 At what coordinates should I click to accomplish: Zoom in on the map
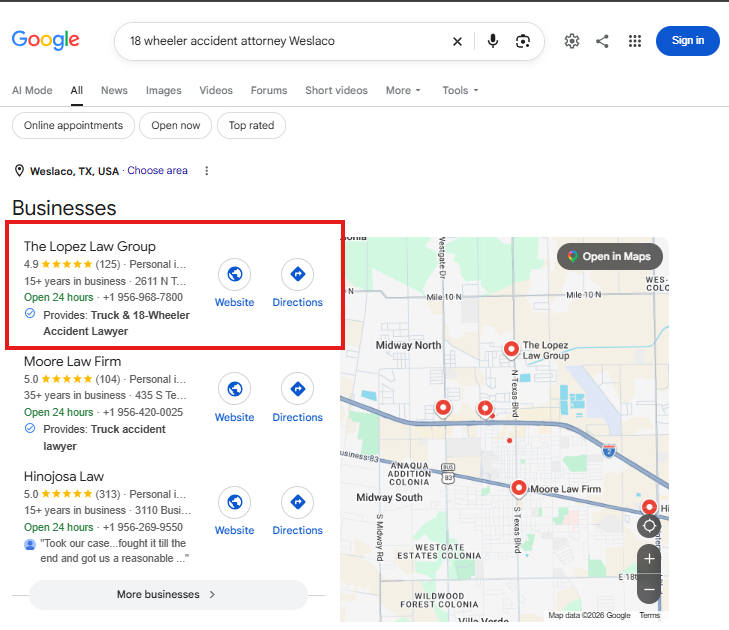[649, 559]
